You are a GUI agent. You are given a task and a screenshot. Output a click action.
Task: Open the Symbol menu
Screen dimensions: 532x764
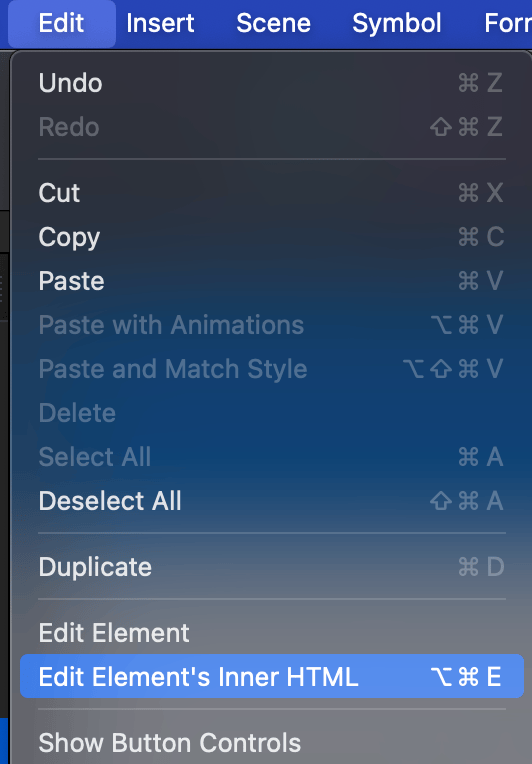click(x=397, y=23)
